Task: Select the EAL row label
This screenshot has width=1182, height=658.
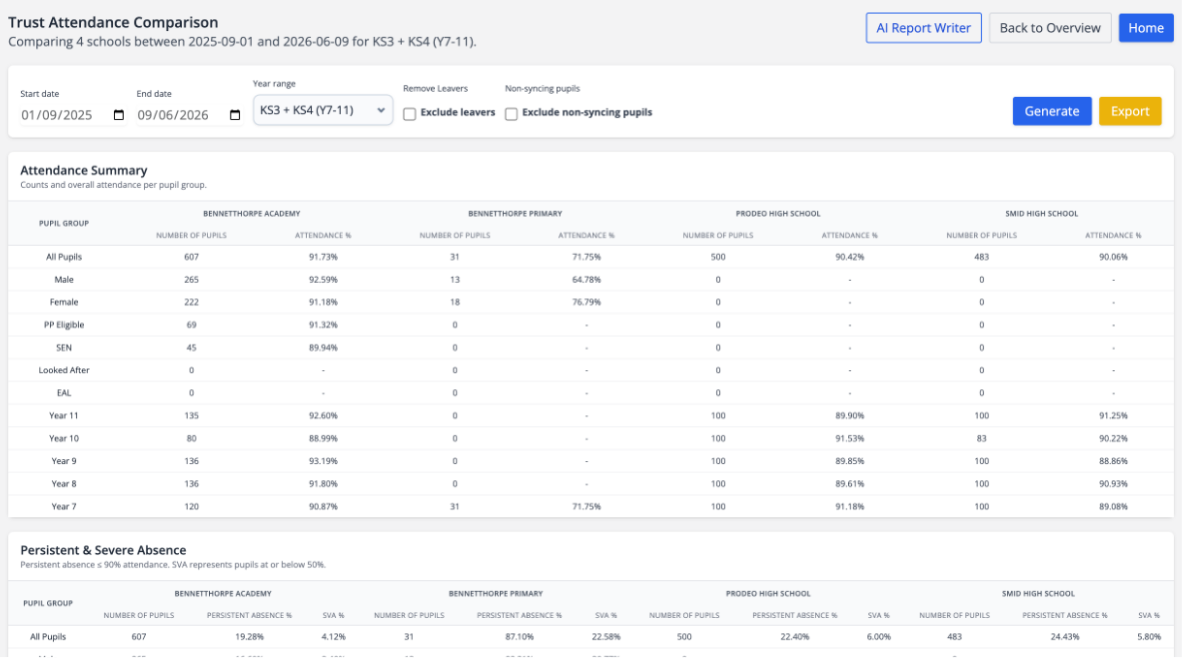Action: coord(64,393)
